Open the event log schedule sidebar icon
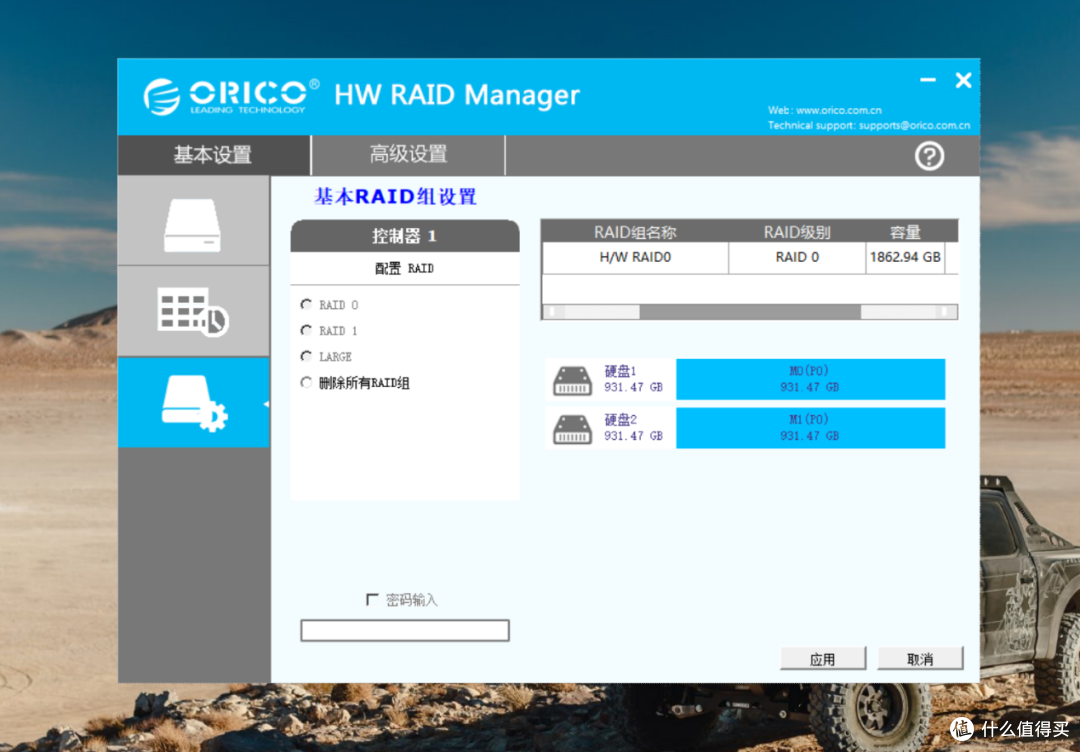 tap(193, 311)
